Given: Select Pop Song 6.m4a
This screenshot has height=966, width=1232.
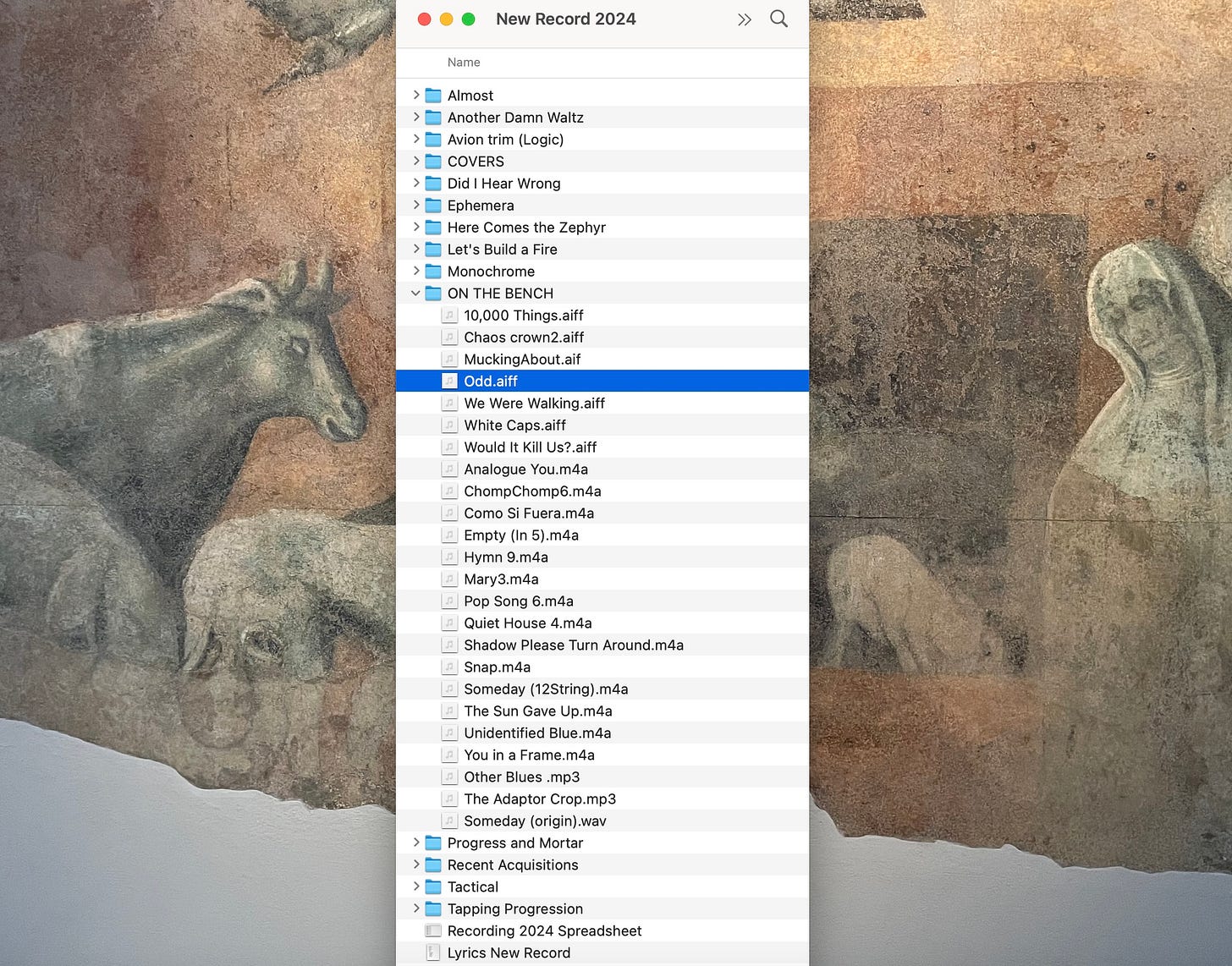Looking at the screenshot, I should [602, 601].
